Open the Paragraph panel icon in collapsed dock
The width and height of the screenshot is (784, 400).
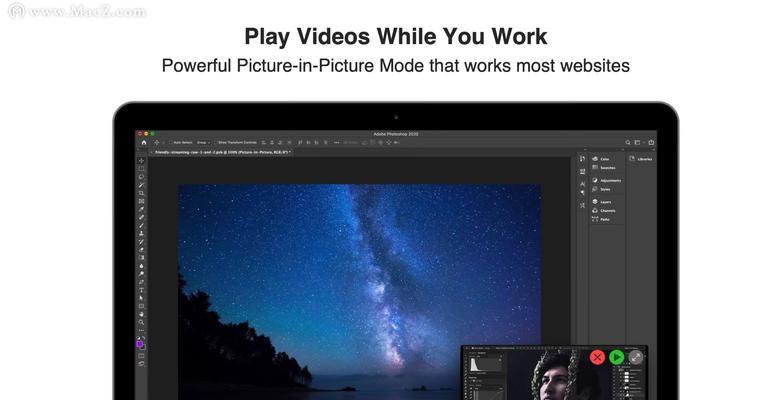582,192
